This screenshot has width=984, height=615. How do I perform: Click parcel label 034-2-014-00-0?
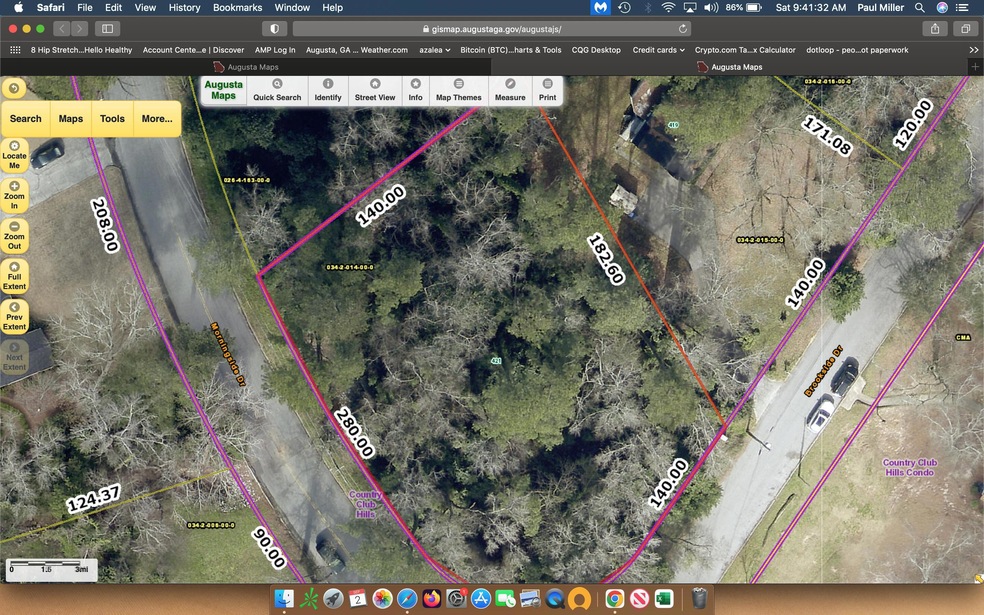[x=350, y=267]
